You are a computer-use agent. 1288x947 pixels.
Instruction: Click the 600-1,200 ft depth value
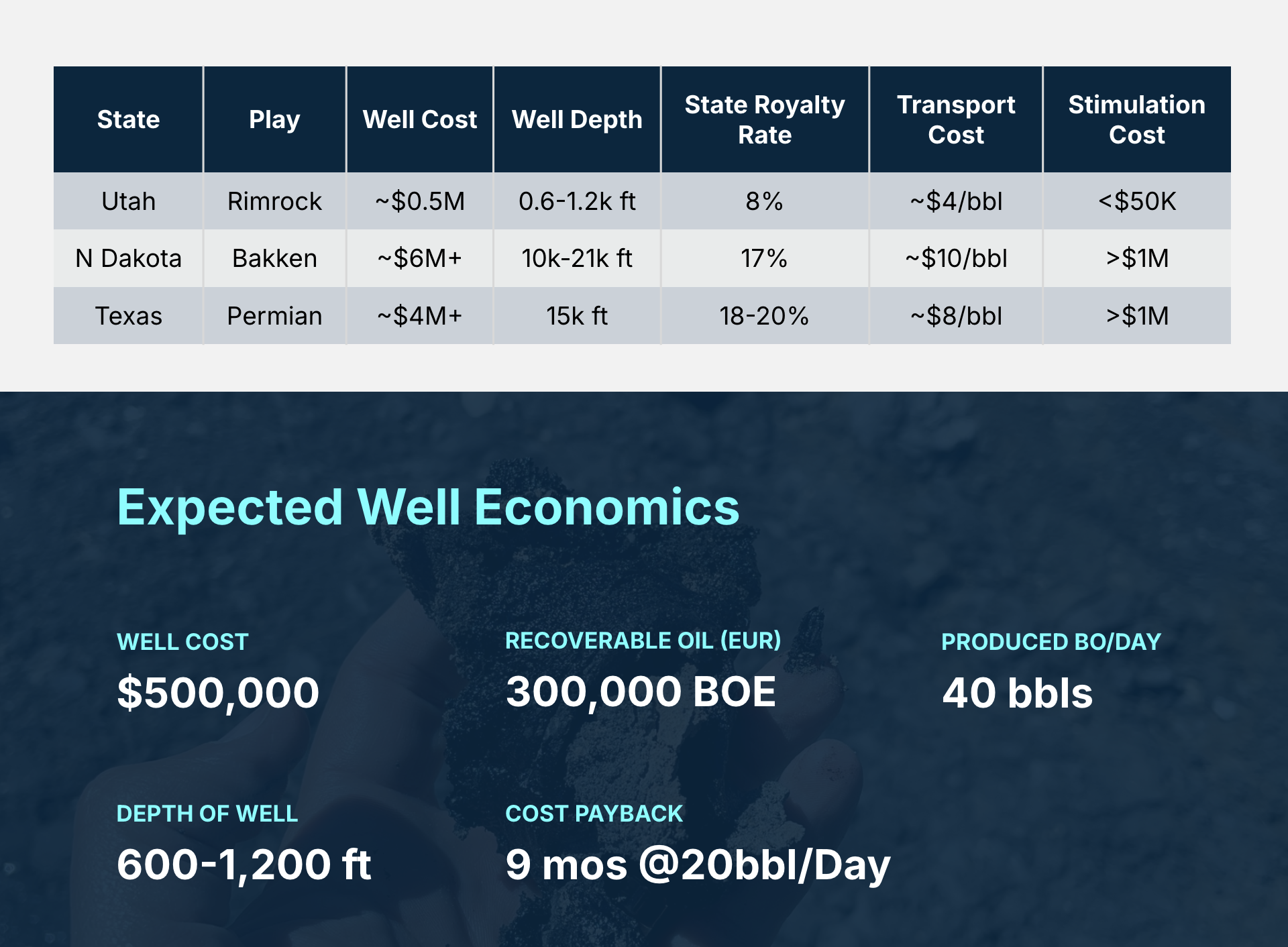(x=244, y=865)
